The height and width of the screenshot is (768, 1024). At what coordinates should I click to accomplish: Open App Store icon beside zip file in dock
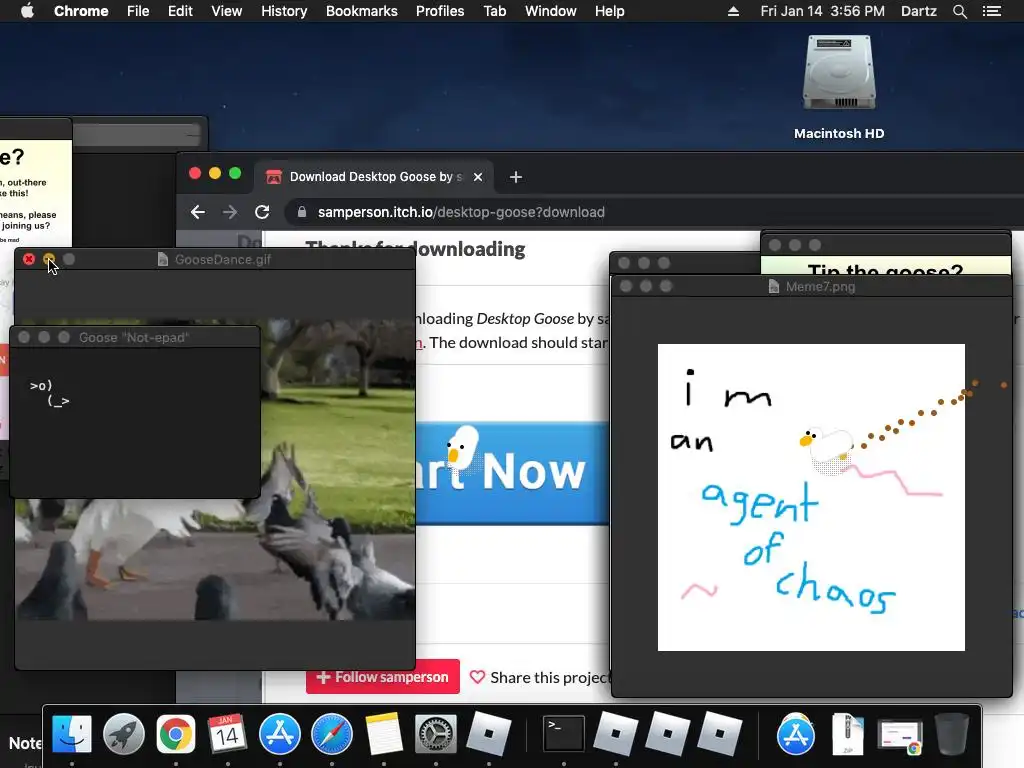pyautogui.click(x=795, y=734)
